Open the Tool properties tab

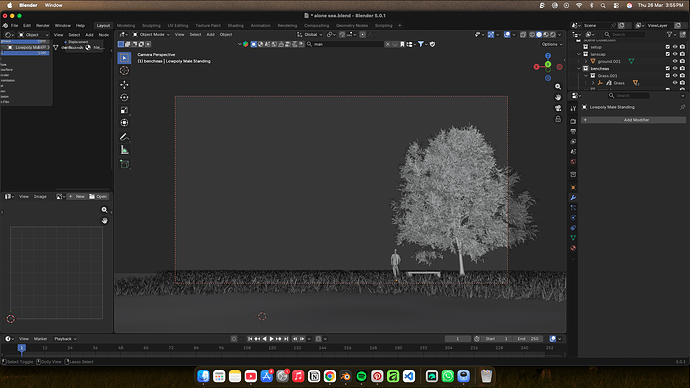(573, 108)
